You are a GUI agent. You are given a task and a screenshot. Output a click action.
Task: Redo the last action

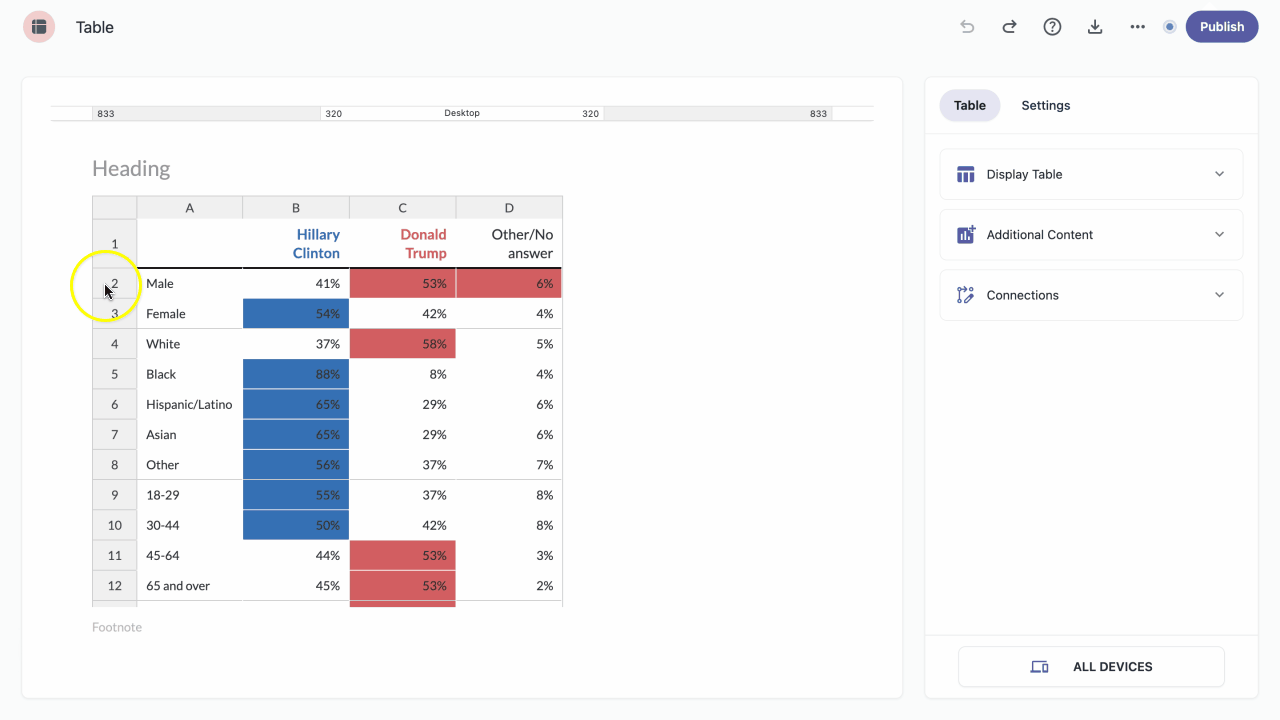click(1009, 27)
